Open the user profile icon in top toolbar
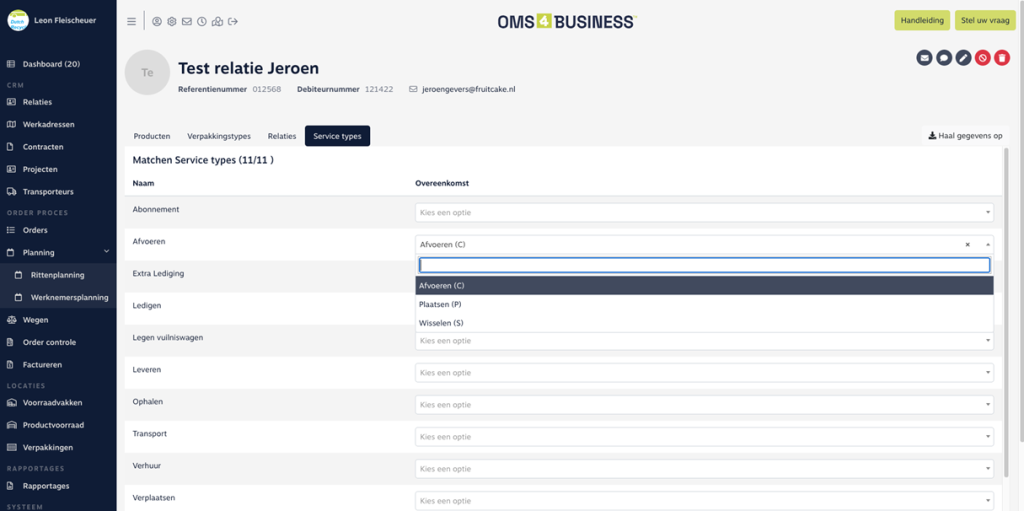Viewport: 1024px width, 511px height. 157,21
